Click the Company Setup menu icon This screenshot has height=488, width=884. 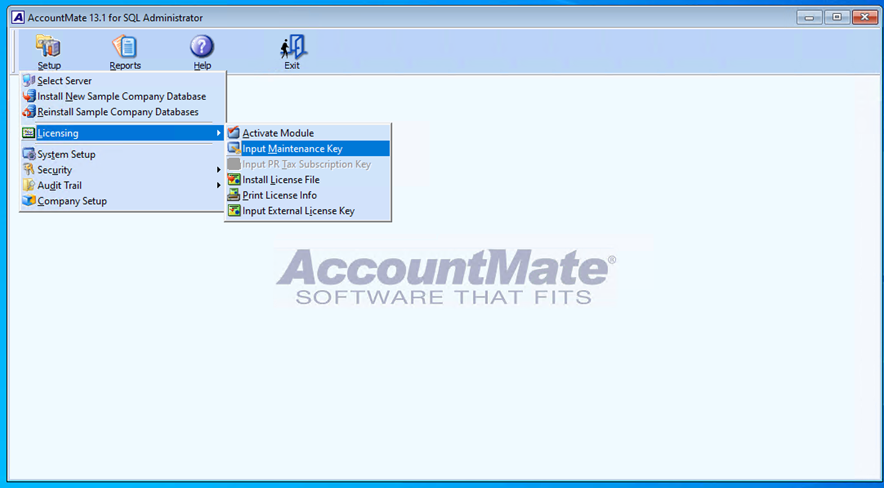[x=28, y=201]
